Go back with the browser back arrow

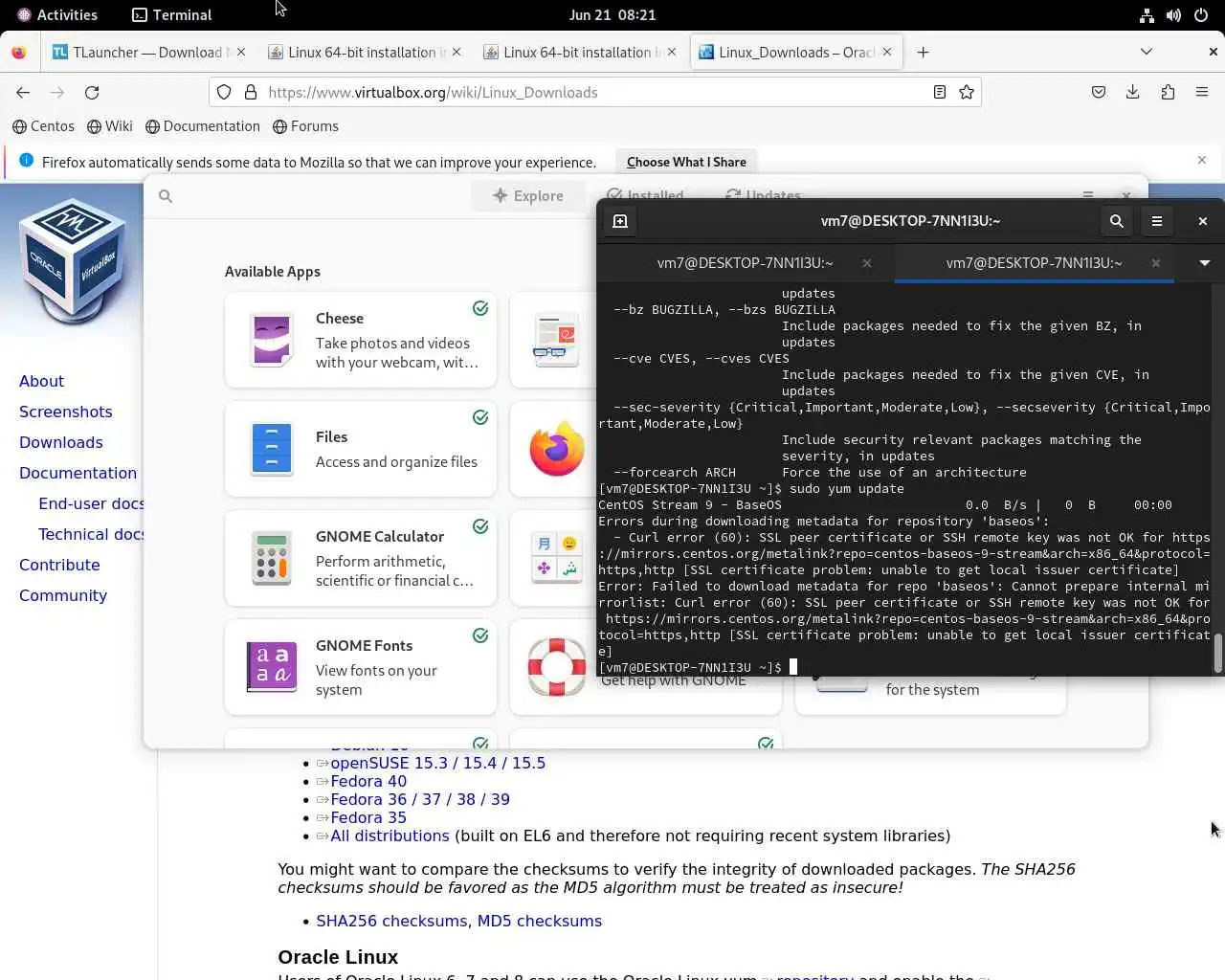coord(23,93)
